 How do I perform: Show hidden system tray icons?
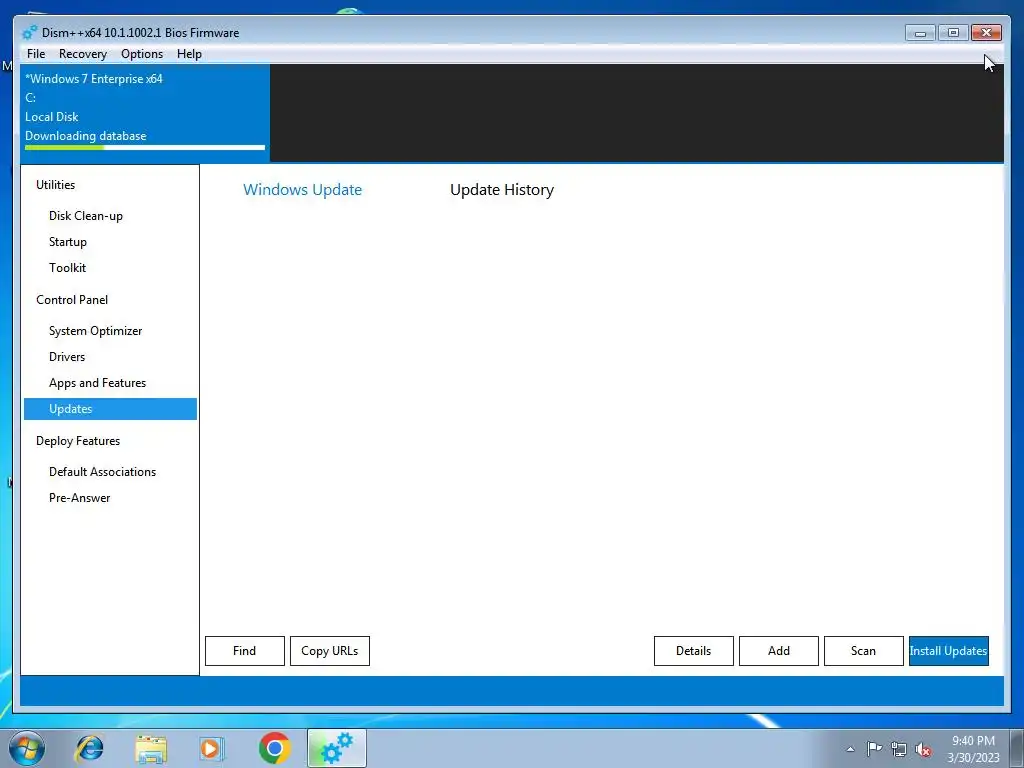pyautogui.click(x=850, y=749)
